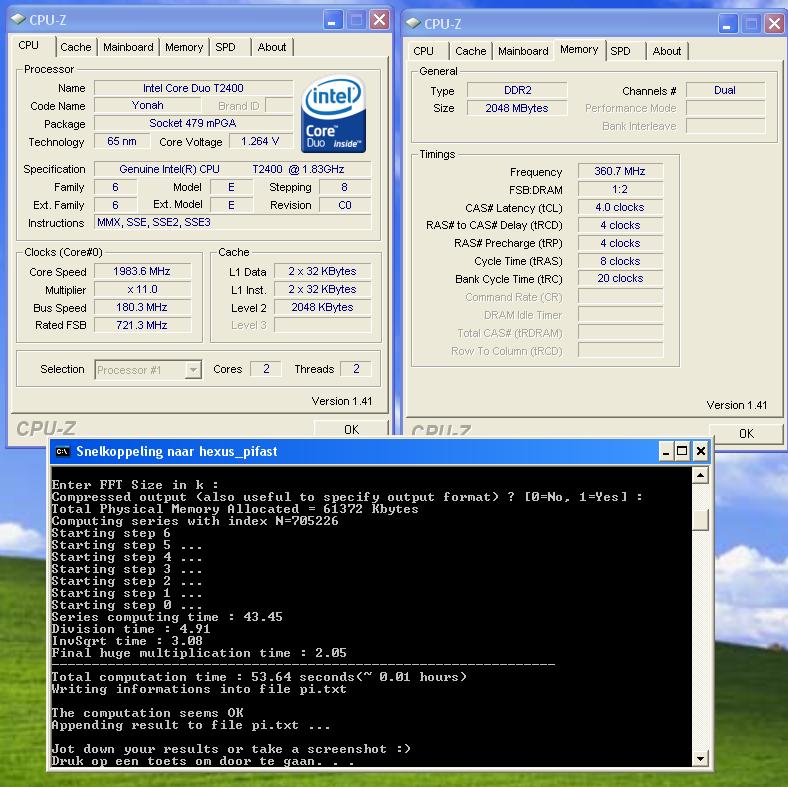This screenshot has height=787, width=788.
Task: Open Cache tab in right CPU-Z window
Action: coord(470,51)
